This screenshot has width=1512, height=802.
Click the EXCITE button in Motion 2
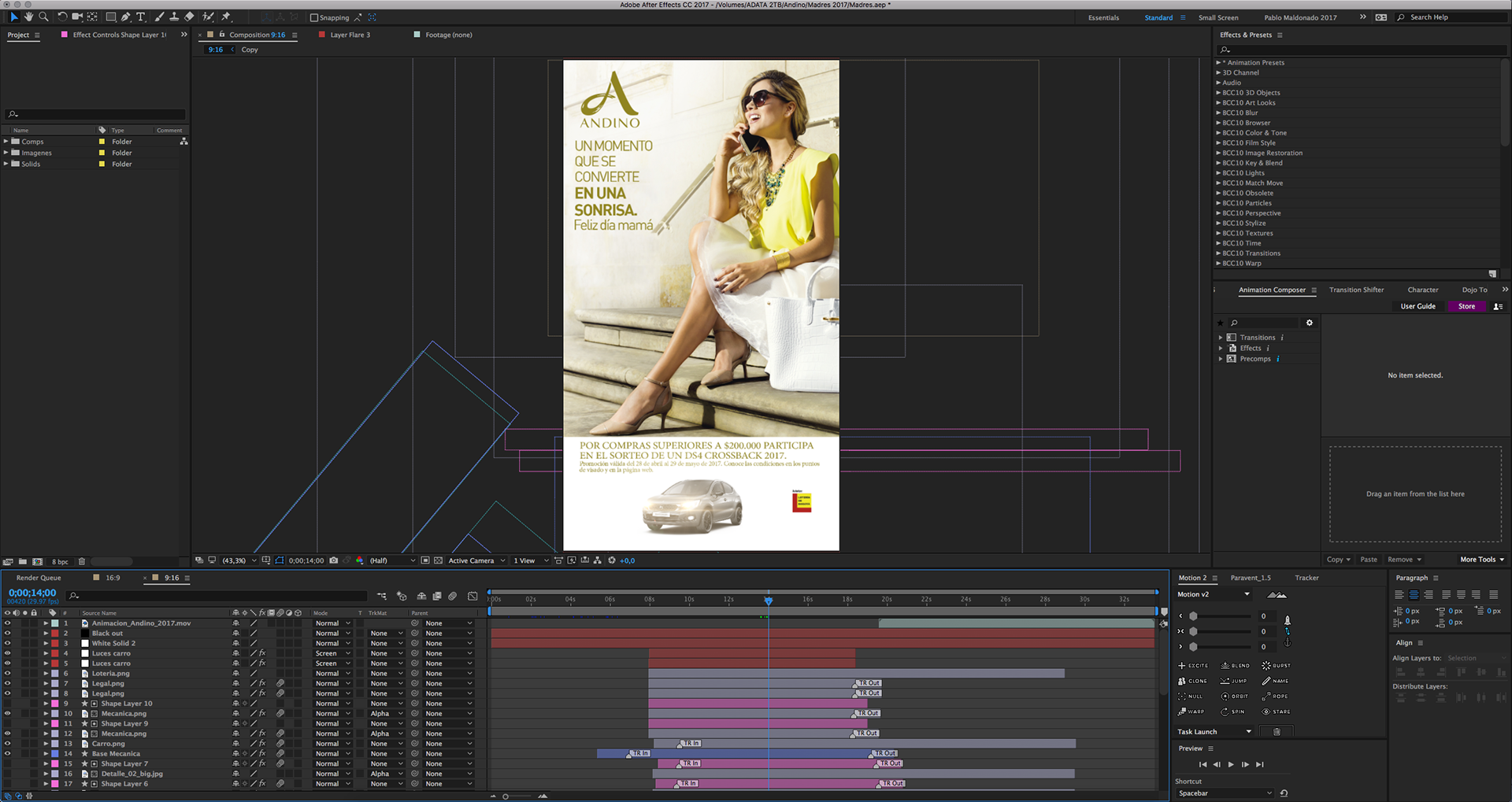pyautogui.click(x=1192, y=666)
